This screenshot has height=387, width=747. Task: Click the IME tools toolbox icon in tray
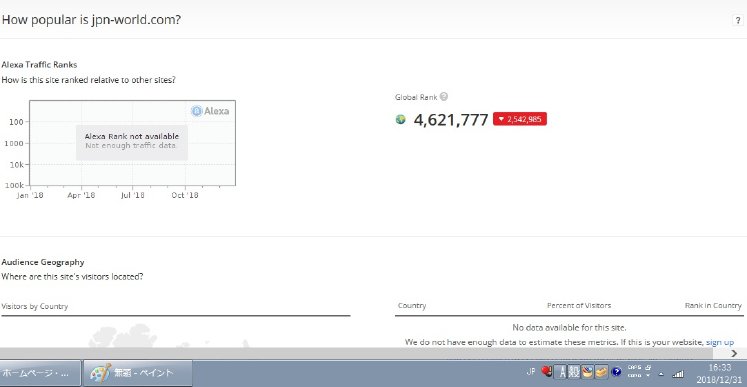[602, 372]
